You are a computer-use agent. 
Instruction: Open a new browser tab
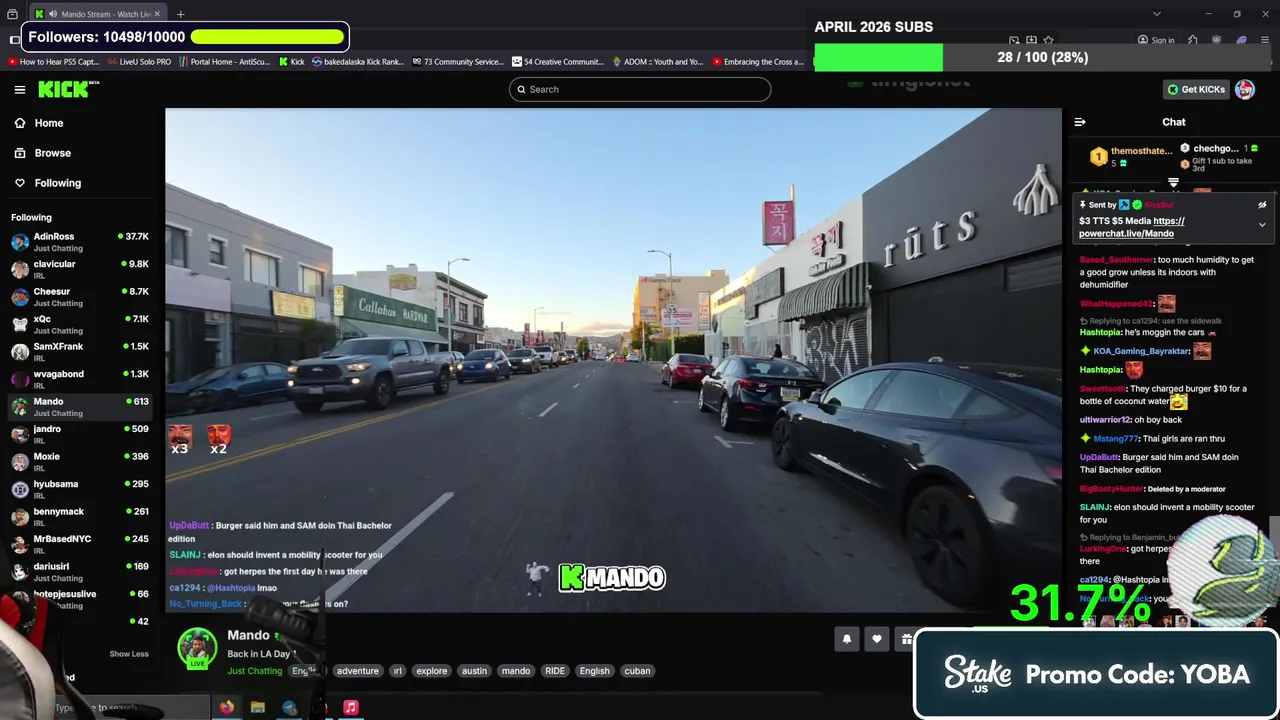coord(181,14)
